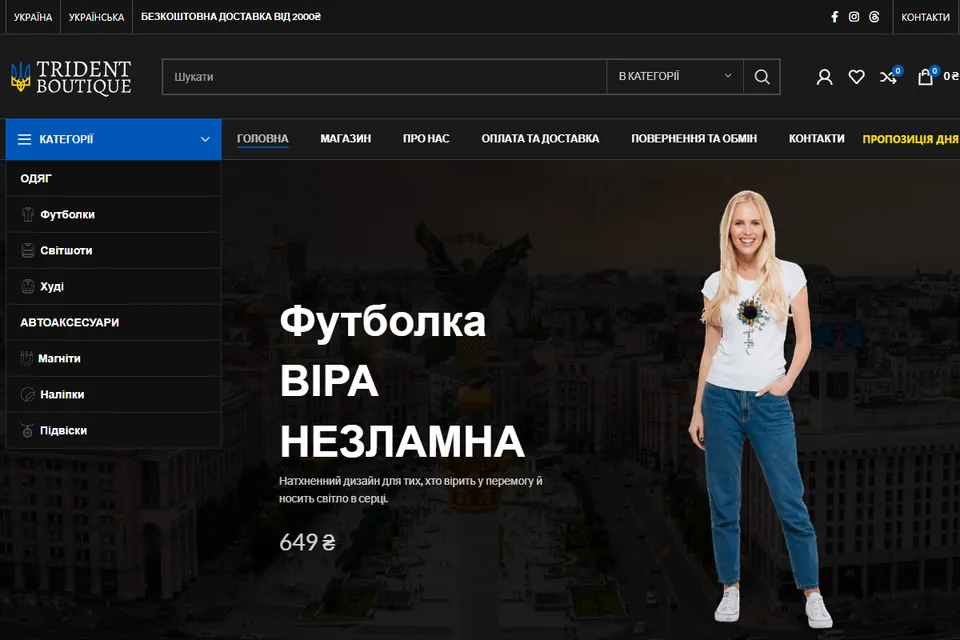The image size is (960, 640).
Task: Click the 649 ₴ price text
Action: pos(307,542)
